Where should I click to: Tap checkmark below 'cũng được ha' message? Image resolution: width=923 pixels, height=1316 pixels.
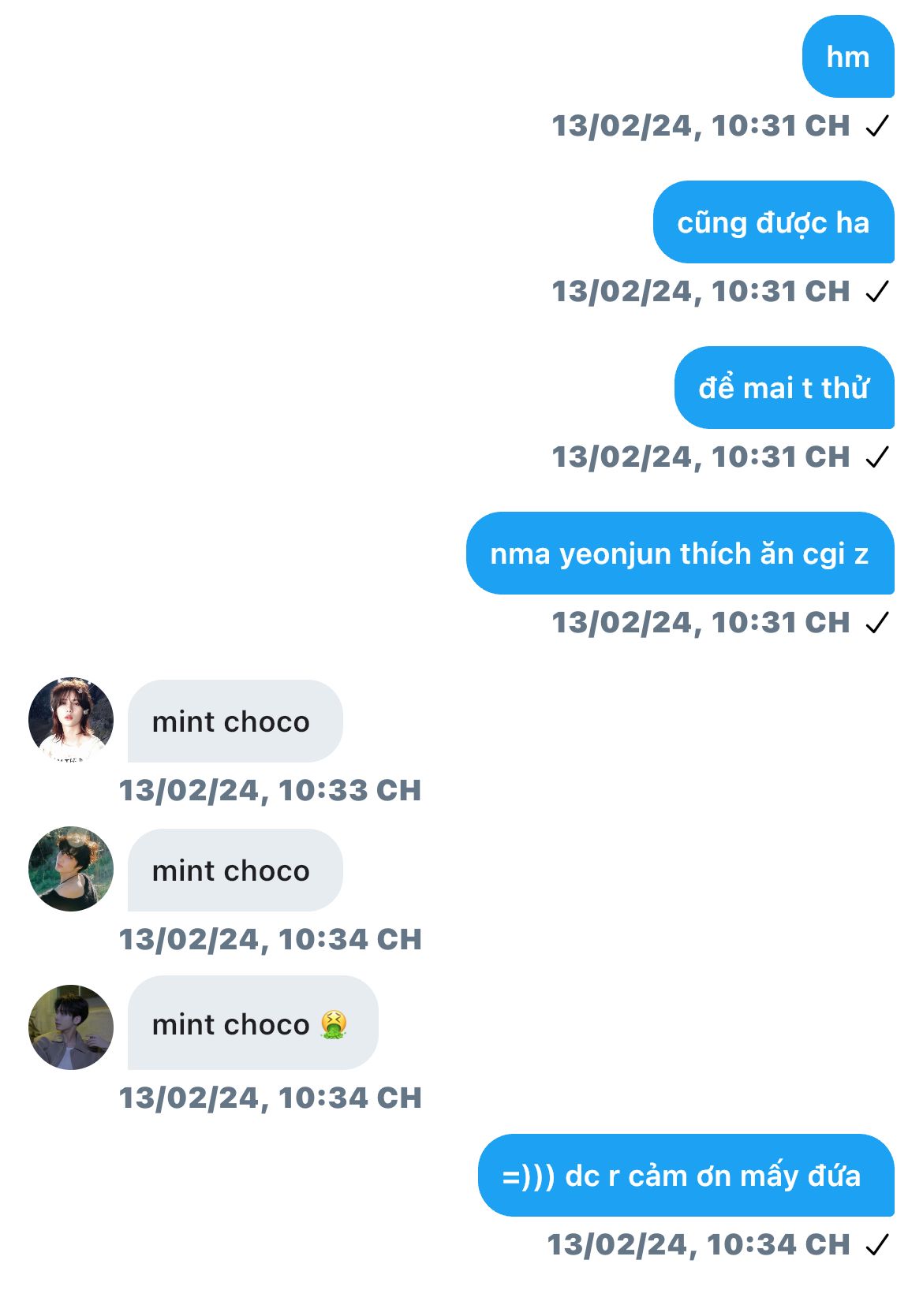pyautogui.click(x=877, y=291)
